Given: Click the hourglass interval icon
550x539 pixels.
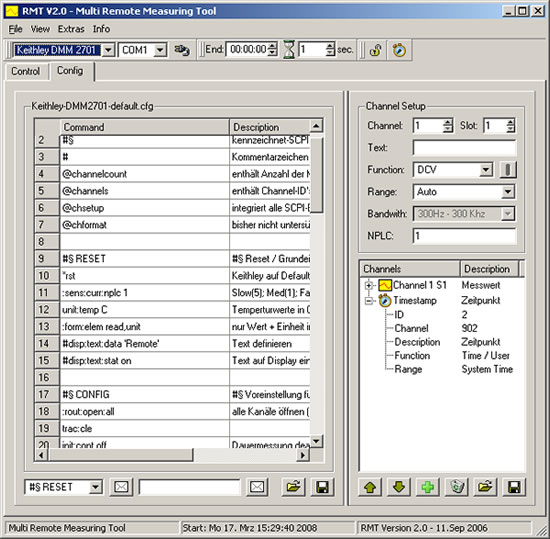Looking at the screenshot, I should [x=289, y=50].
